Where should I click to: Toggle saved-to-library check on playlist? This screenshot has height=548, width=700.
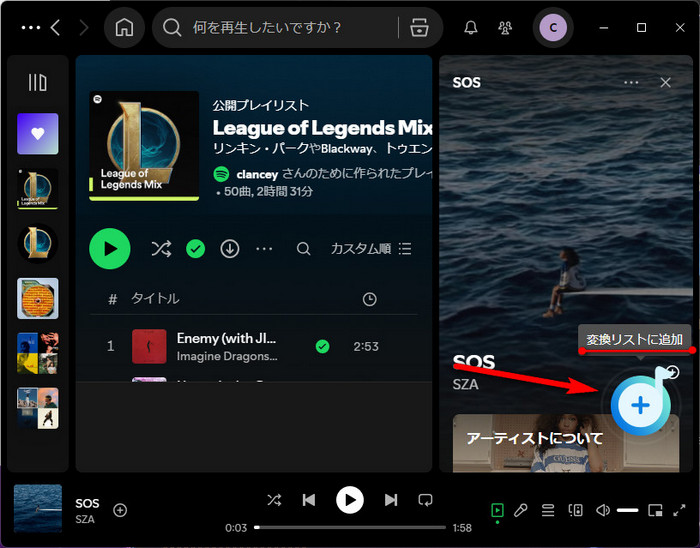click(196, 249)
